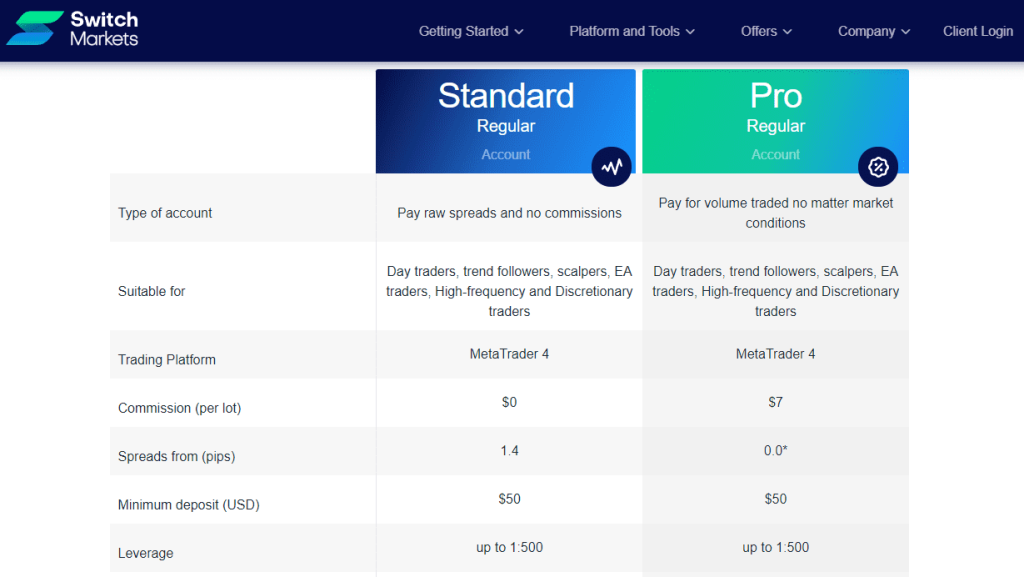The image size is (1024, 577).
Task: Expand the Offers chevron
Action: [x=787, y=31]
